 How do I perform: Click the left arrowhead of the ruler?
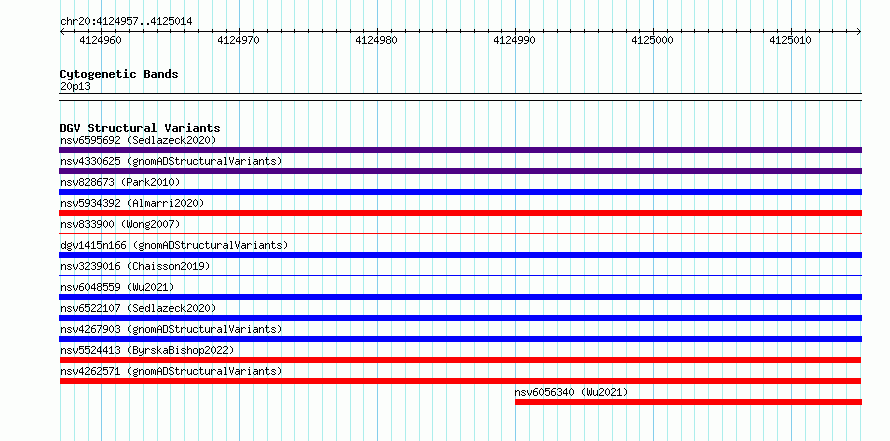[x=62, y=32]
